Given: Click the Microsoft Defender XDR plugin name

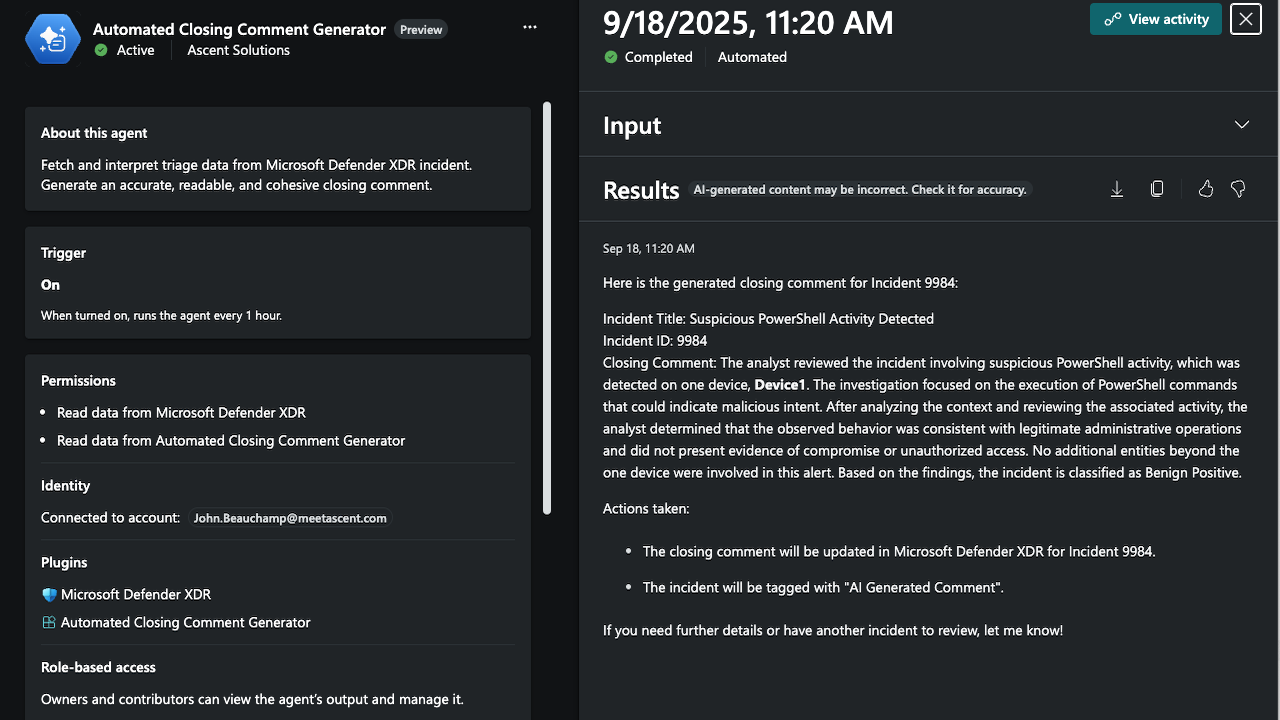Looking at the screenshot, I should tap(136, 594).
